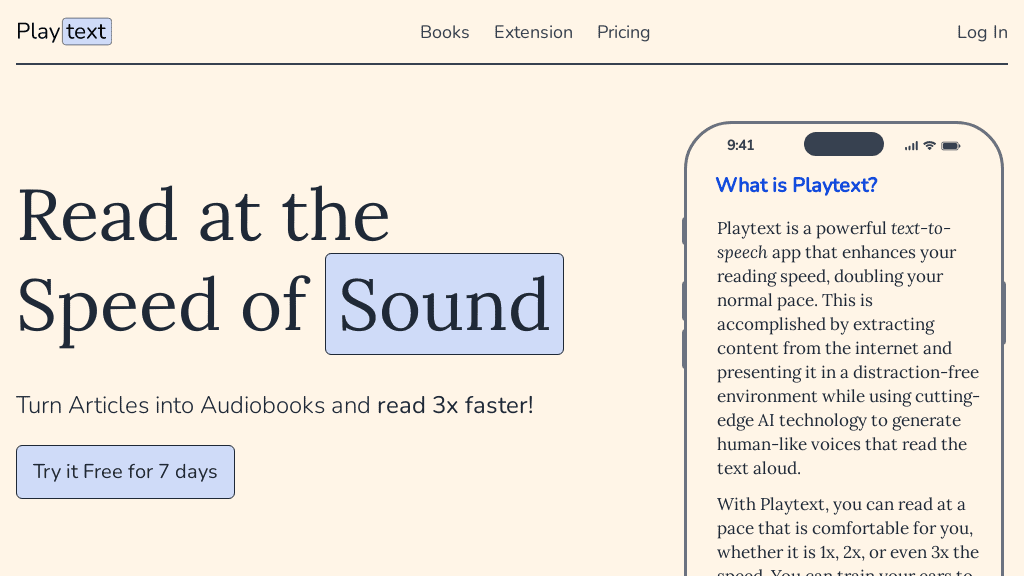This screenshot has width=1024, height=576.
Task: Click the battery icon in phone status bar
Action: click(x=951, y=146)
